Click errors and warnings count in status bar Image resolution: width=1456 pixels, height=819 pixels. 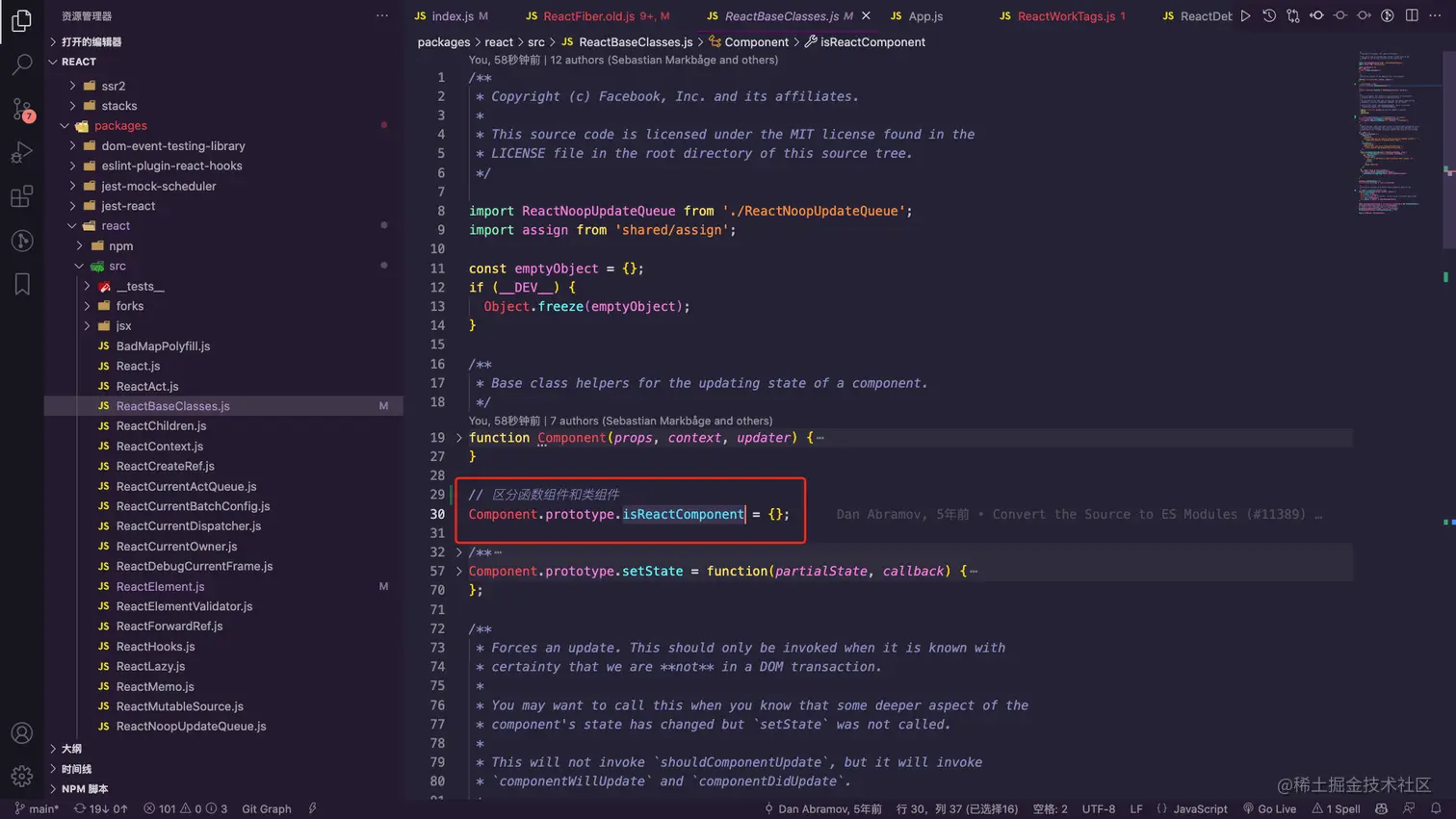click(185, 808)
